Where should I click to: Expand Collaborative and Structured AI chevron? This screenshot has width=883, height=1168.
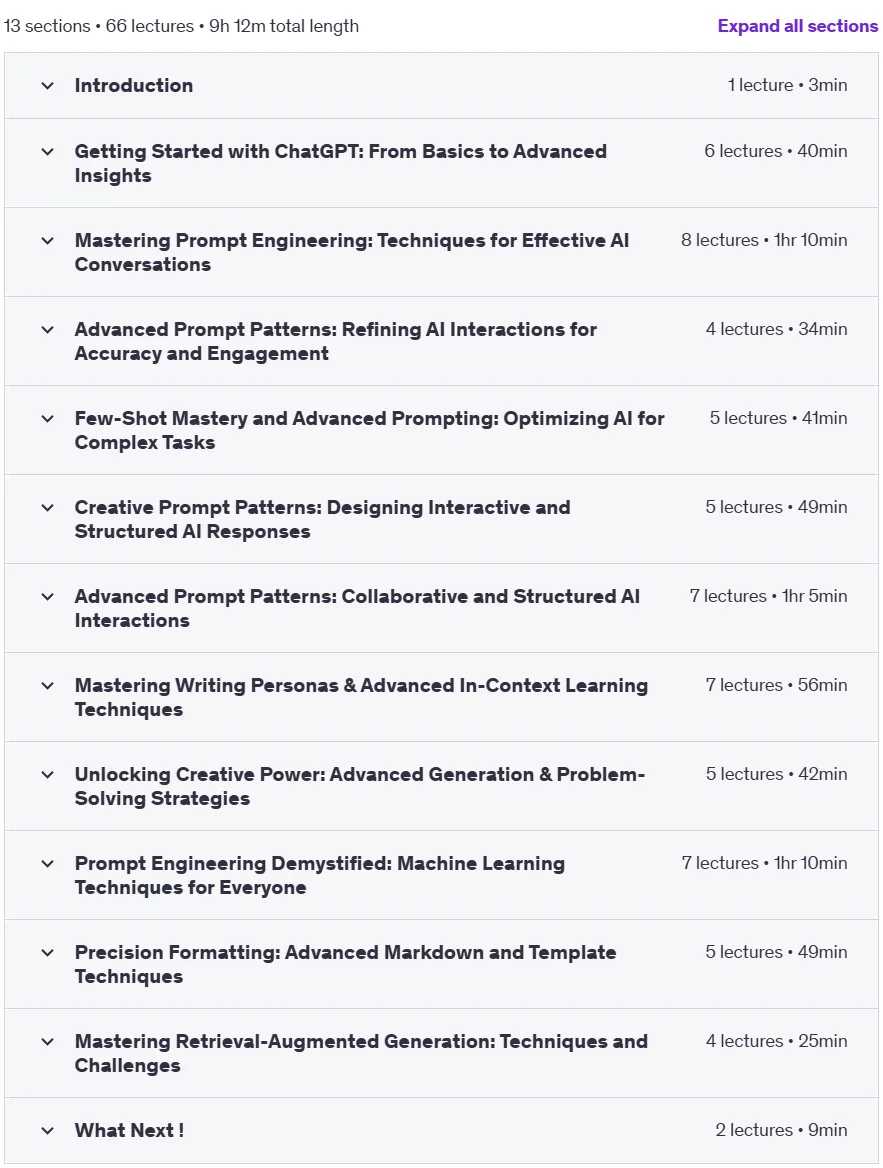pyautogui.click(x=48, y=597)
